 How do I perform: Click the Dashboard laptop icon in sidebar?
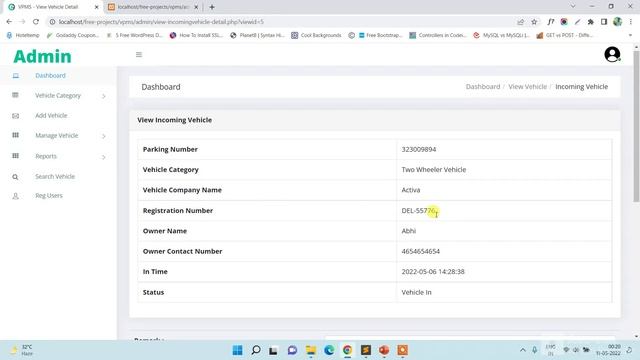(x=16, y=76)
